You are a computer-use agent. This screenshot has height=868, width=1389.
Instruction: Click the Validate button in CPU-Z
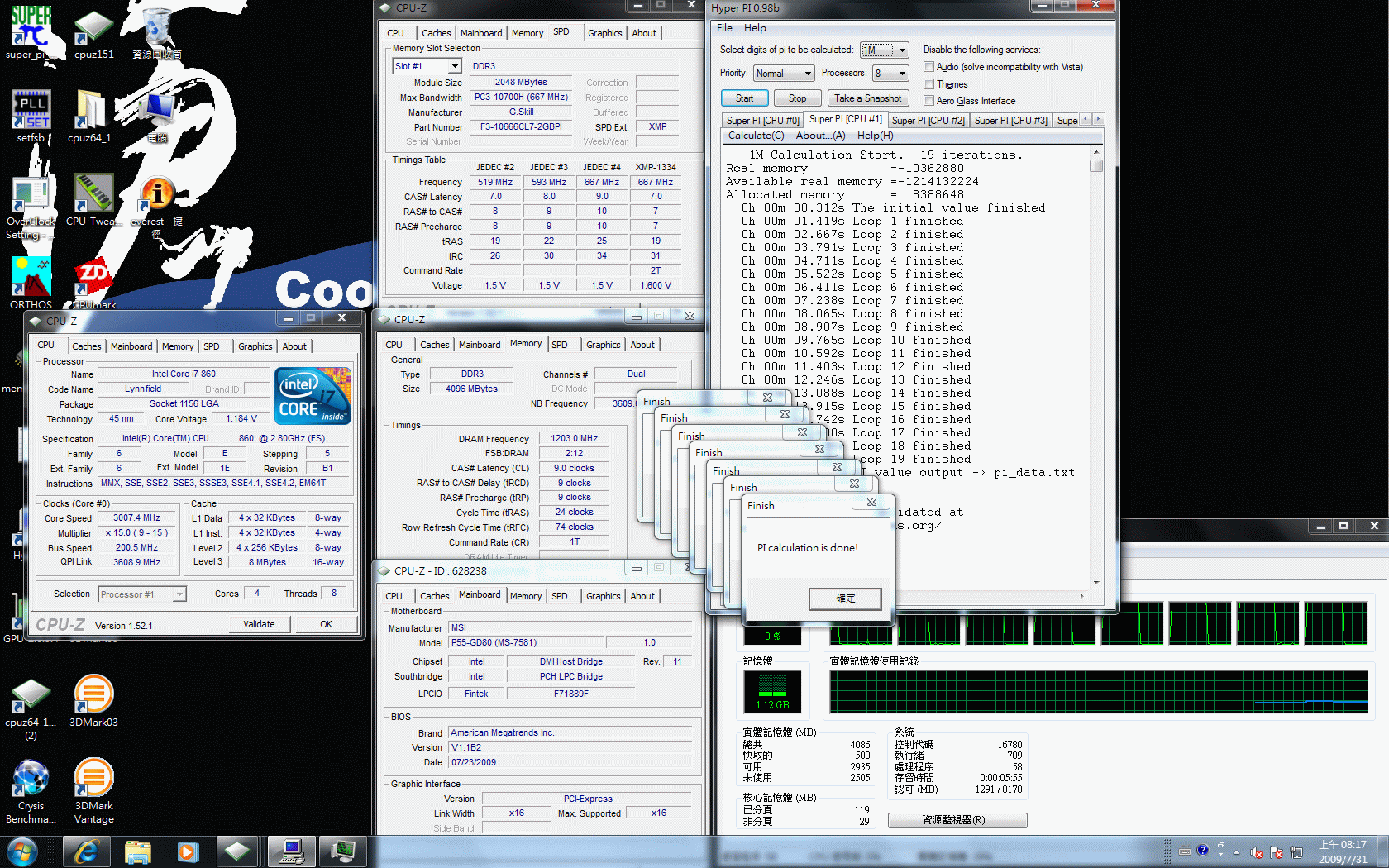259,624
